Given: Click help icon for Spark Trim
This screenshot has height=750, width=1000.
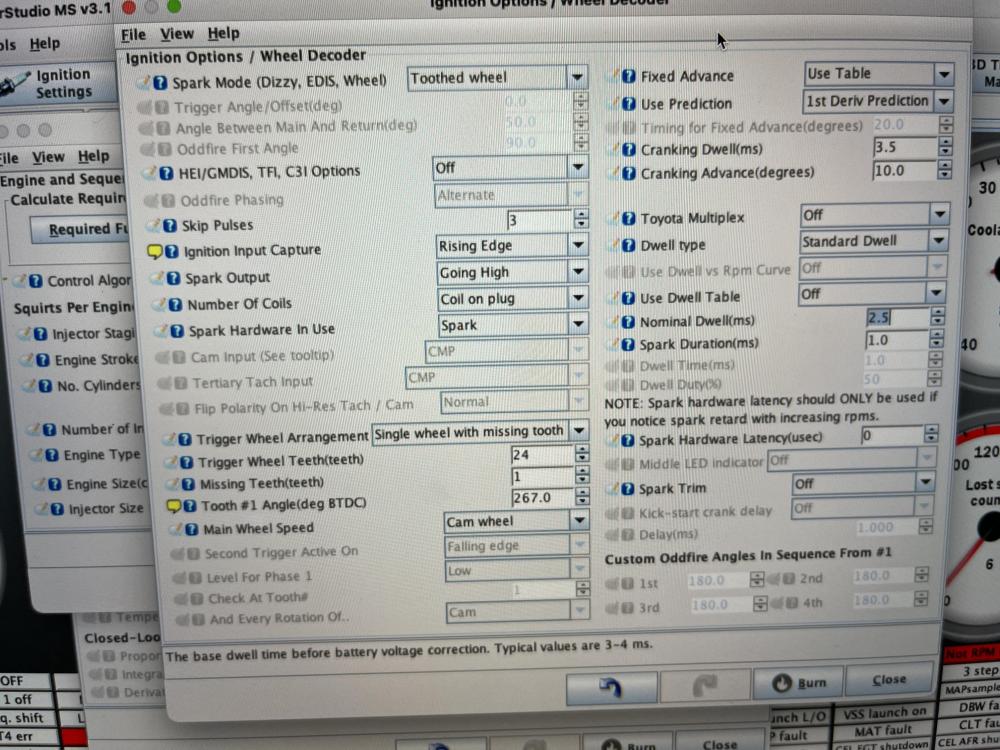Looking at the screenshot, I should click(x=628, y=489).
